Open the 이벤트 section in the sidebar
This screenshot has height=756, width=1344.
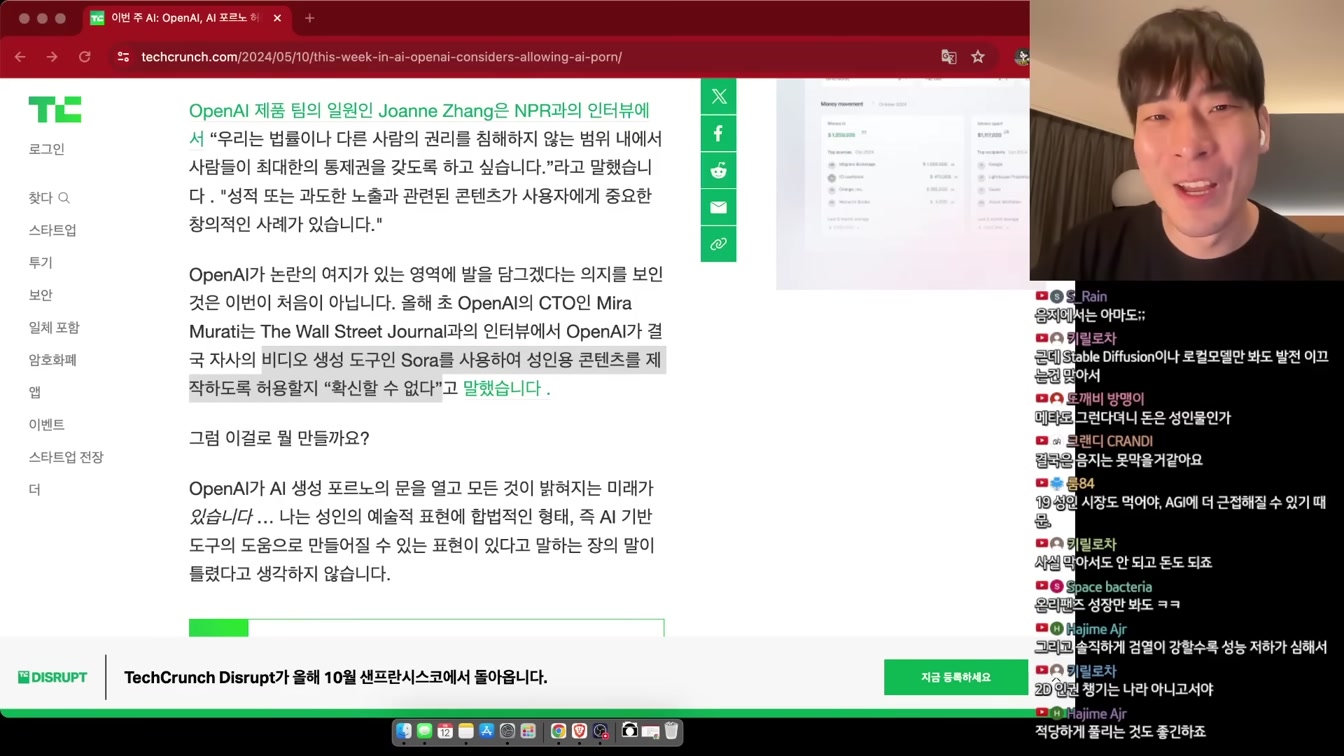pyautogui.click(x=47, y=424)
